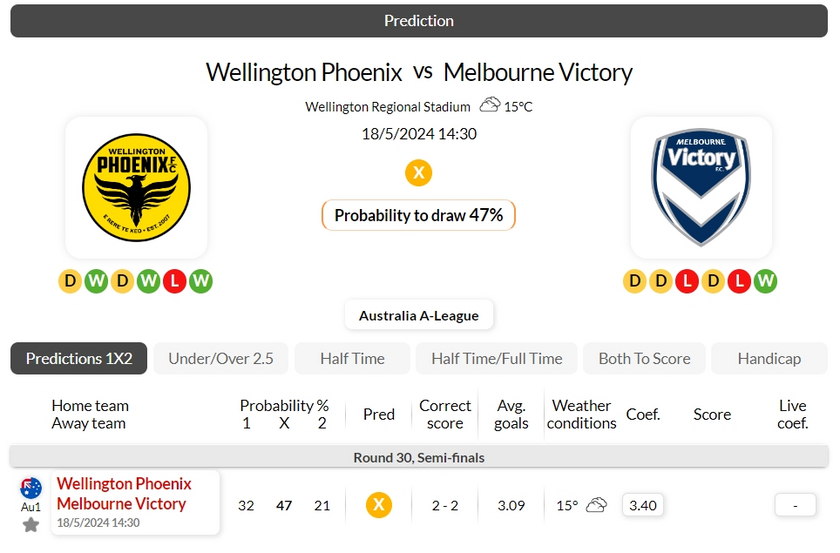Select the Predictions 1X2 tab
Screen dimensions: 840x553
(79, 358)
